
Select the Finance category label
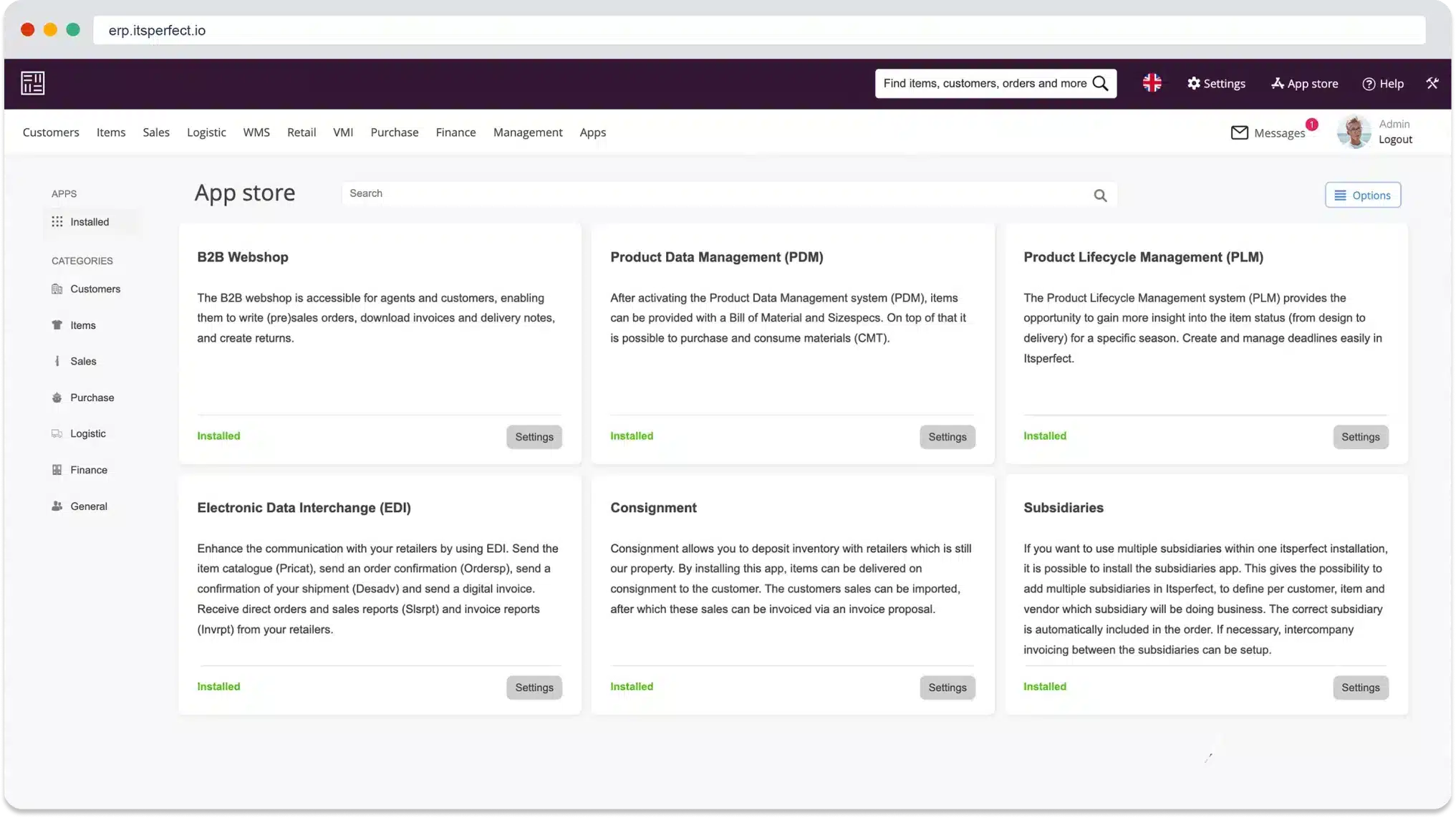pos(89,470)
